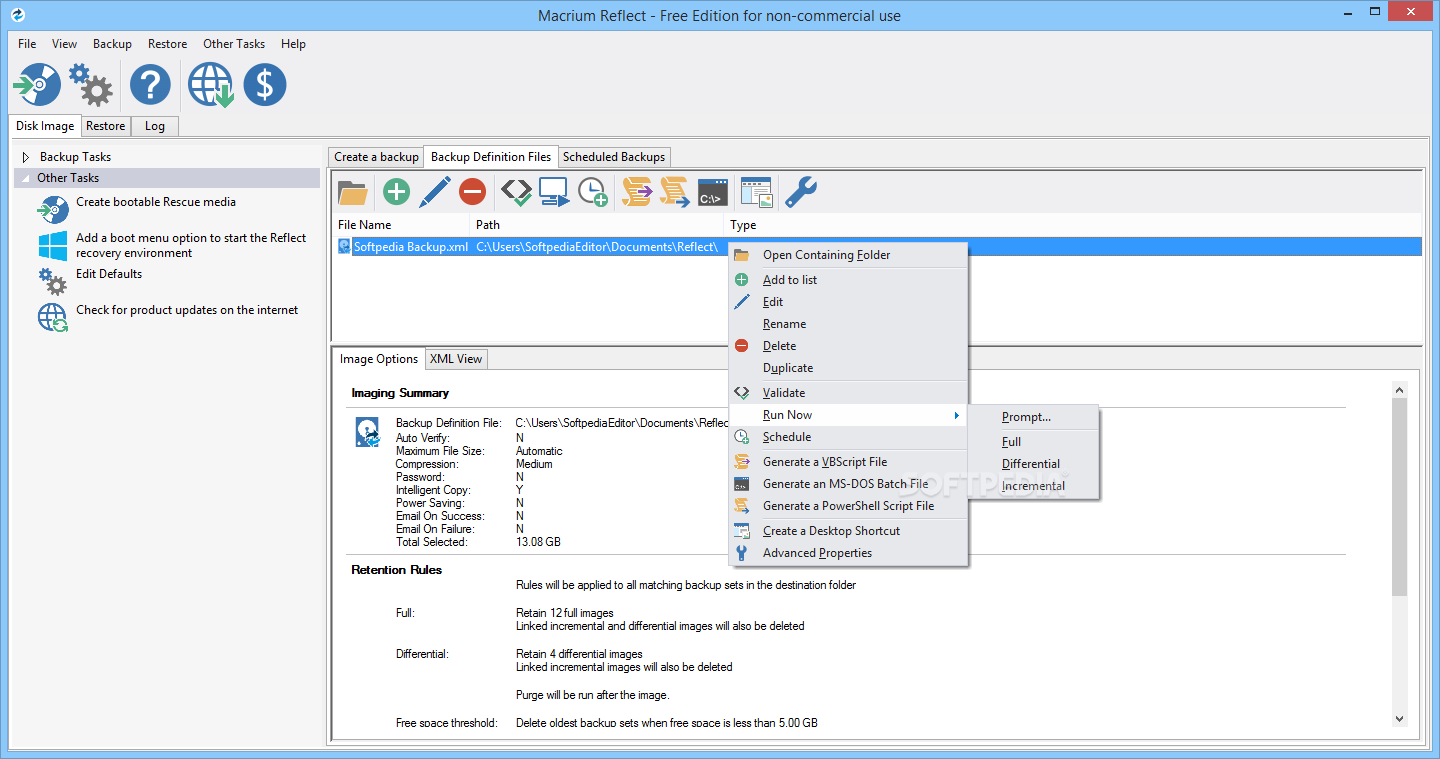
Task: Click the Windows logo boot menu icon
Action: click(52, 246)
